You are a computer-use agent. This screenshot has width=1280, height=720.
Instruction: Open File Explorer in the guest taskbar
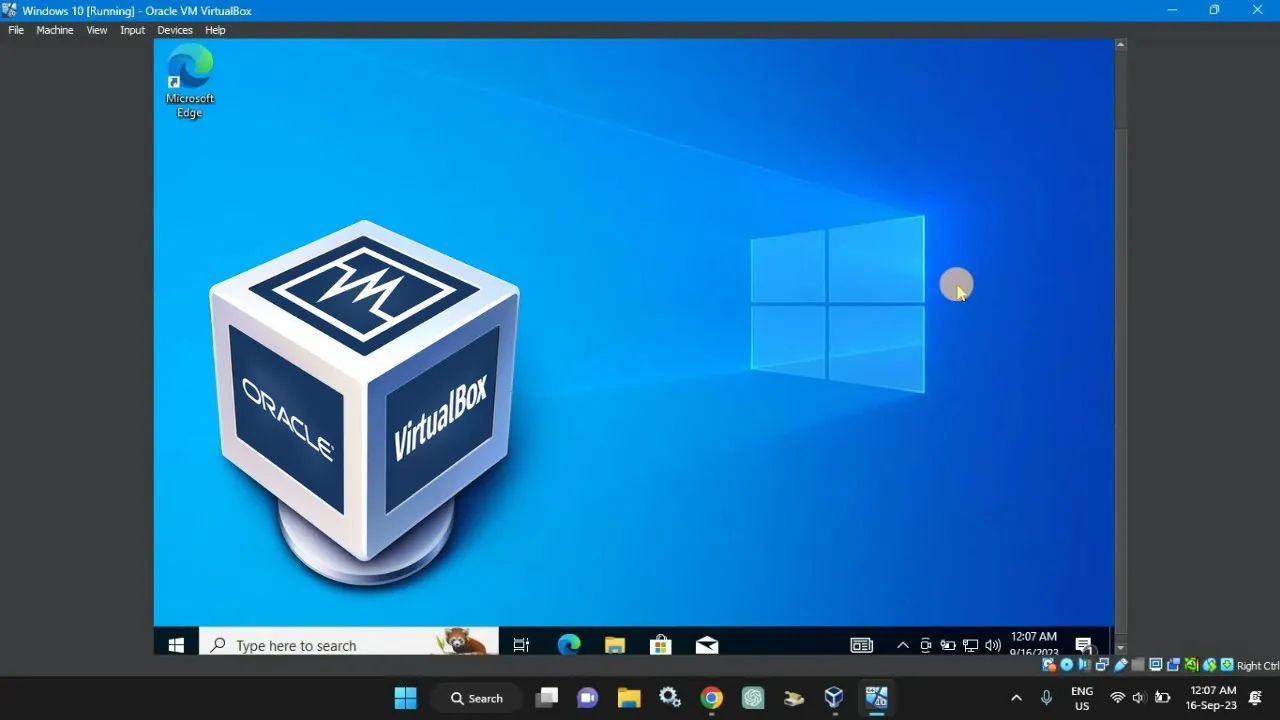click(x=615, y=645)
